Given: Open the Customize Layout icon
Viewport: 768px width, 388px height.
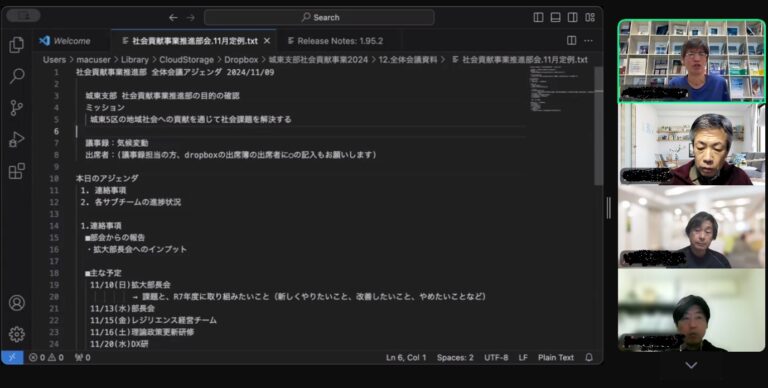Looking at the screenshot, I should [590, 17].
